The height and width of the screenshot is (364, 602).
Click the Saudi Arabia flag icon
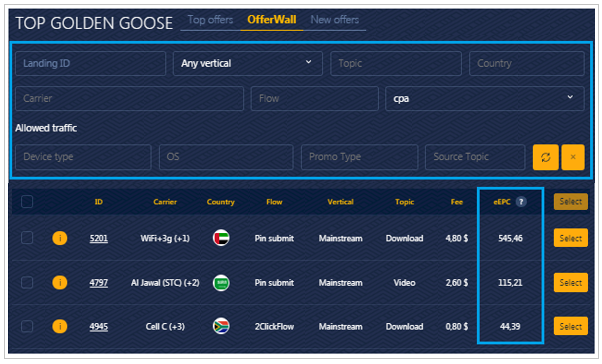tap(221, 283)
